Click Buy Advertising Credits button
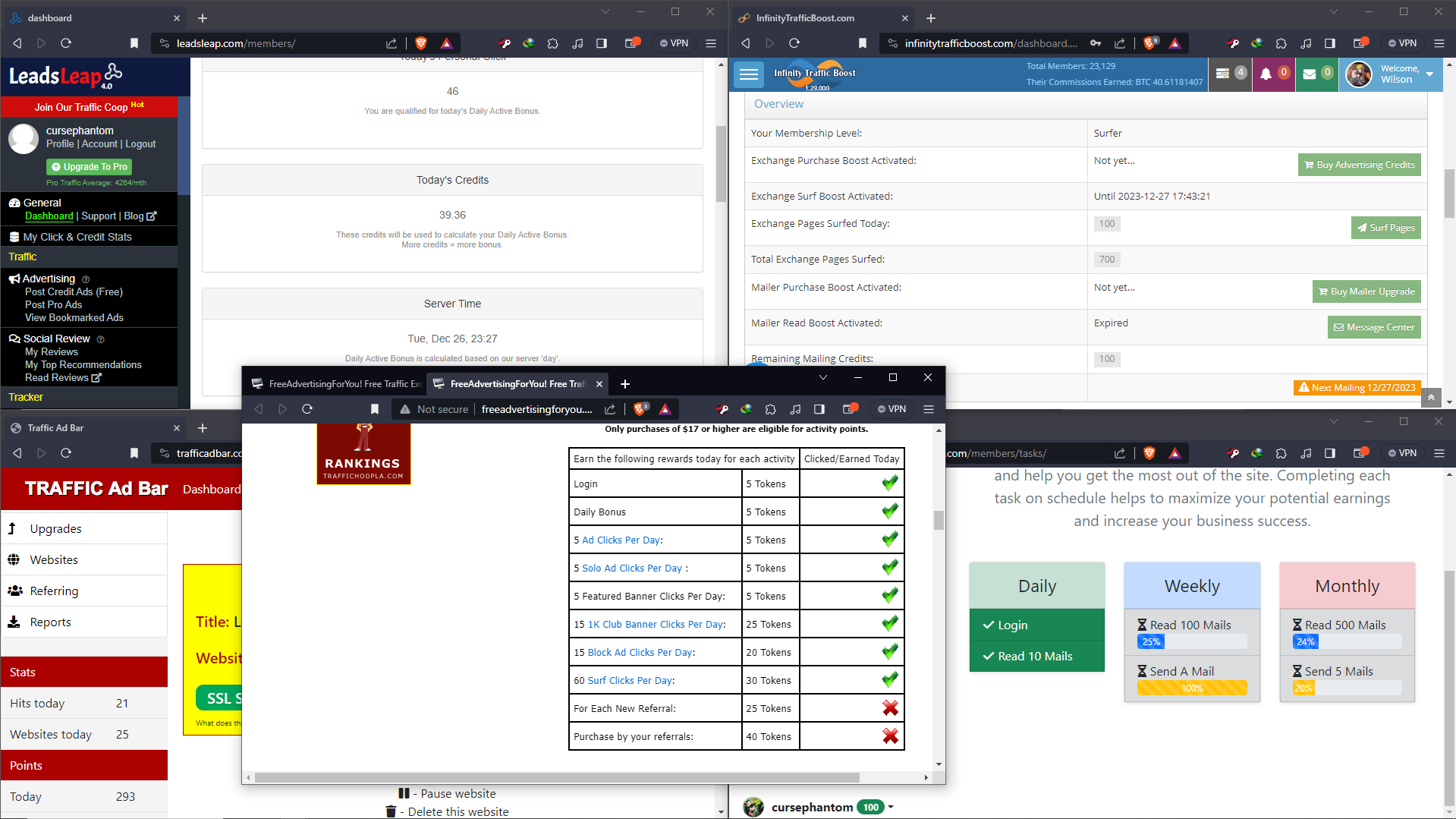1456x819 pixels. 1359,165
